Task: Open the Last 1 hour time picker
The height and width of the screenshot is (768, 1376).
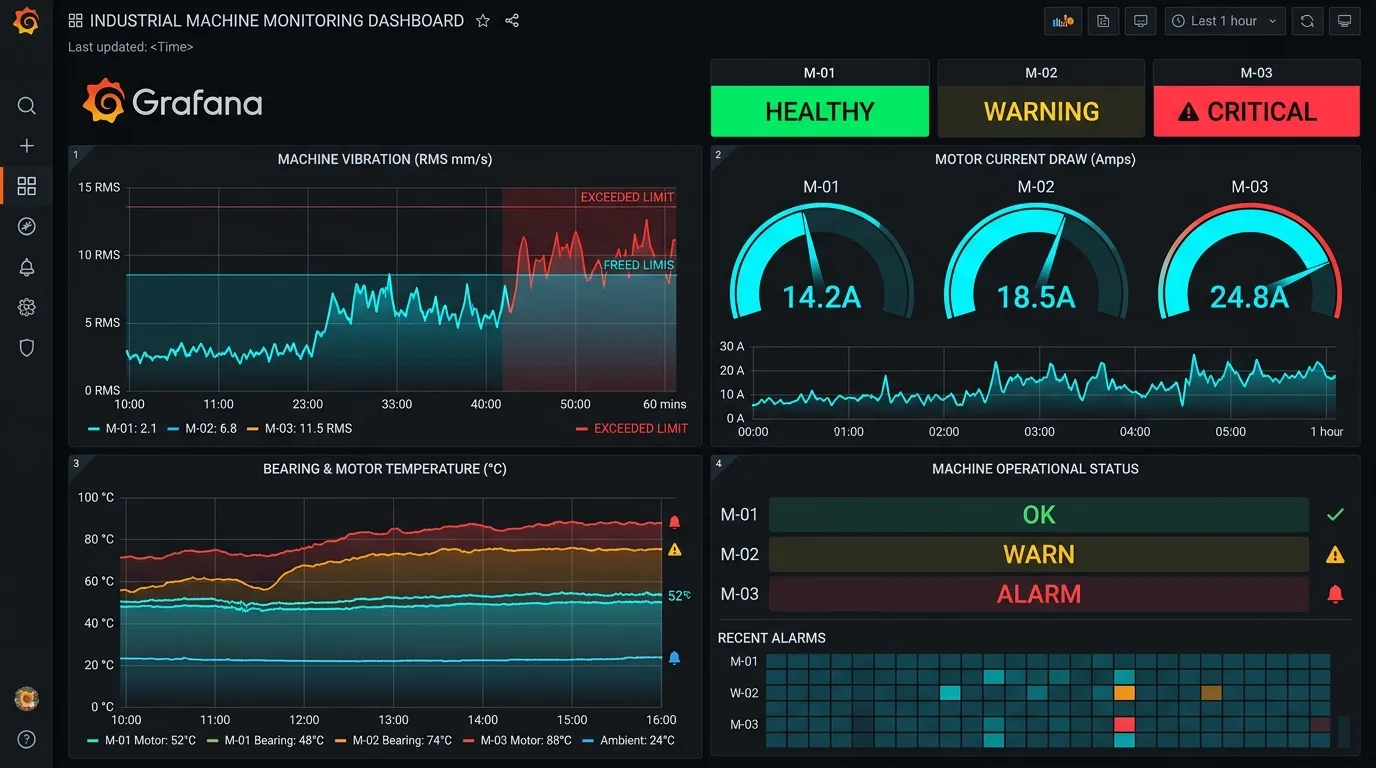Action: tap(1225, 21)
